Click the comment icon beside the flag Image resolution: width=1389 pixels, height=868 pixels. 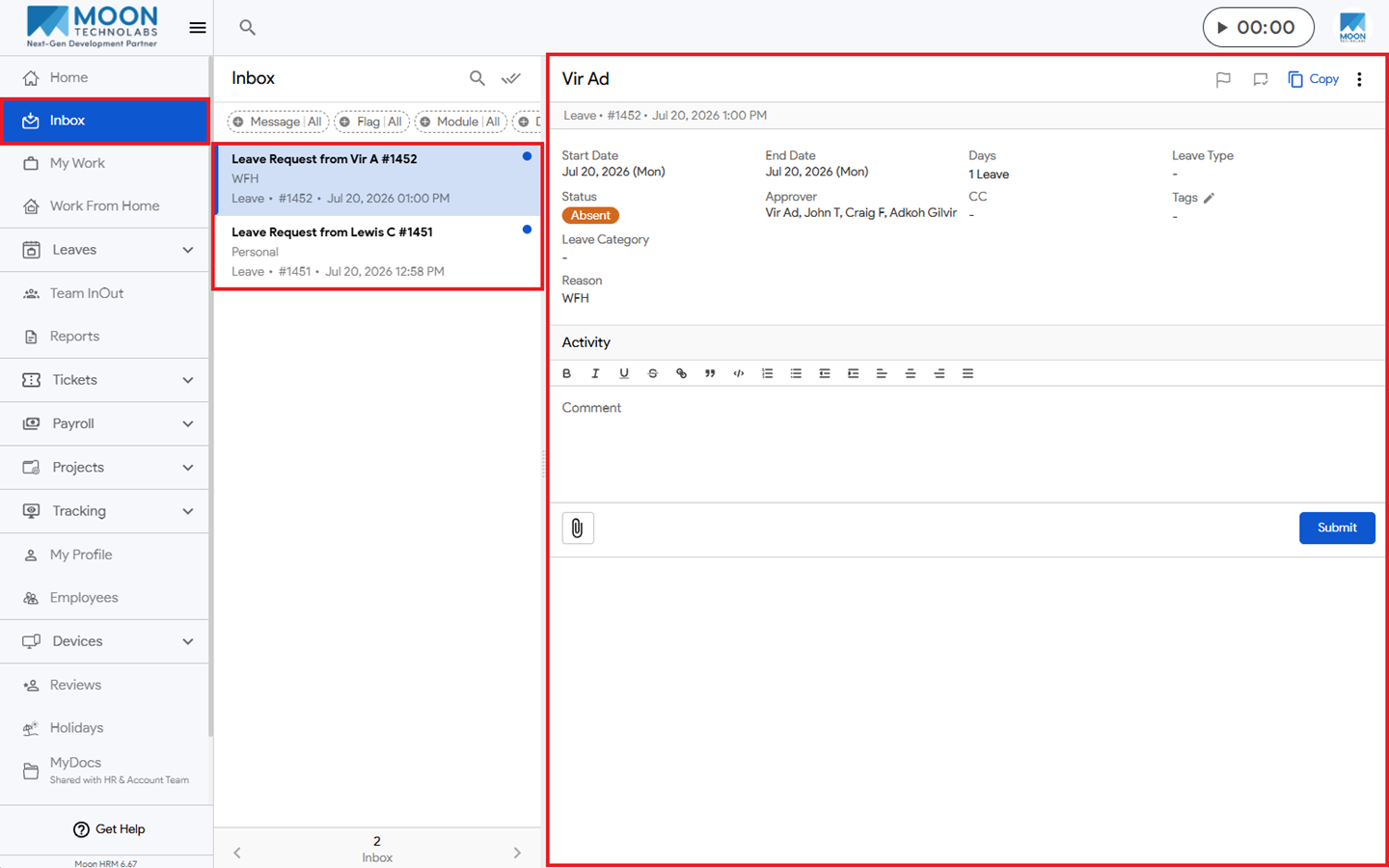pyautogui.click(x=1260, y=79)
